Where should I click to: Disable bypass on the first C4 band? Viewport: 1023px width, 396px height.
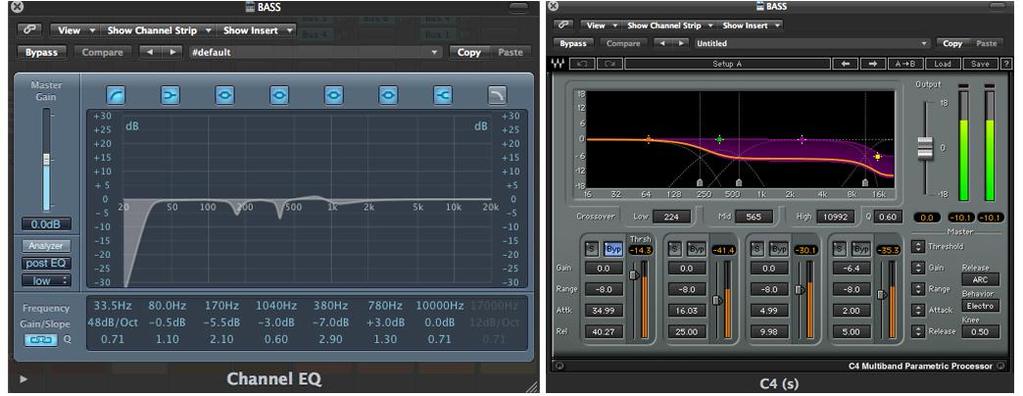[x=612, y=249]
